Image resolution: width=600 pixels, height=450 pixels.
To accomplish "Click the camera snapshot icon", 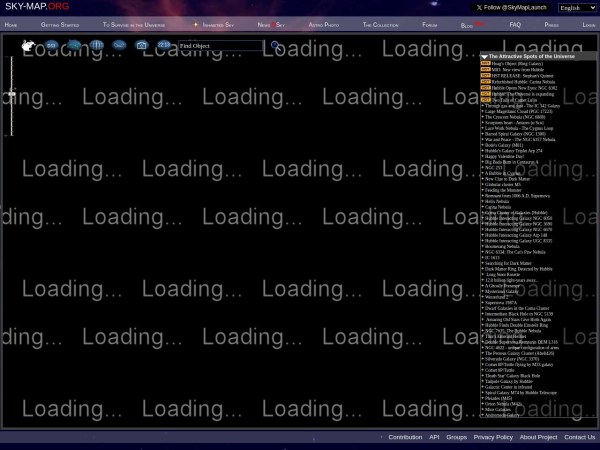I will [x=142, y=45].
